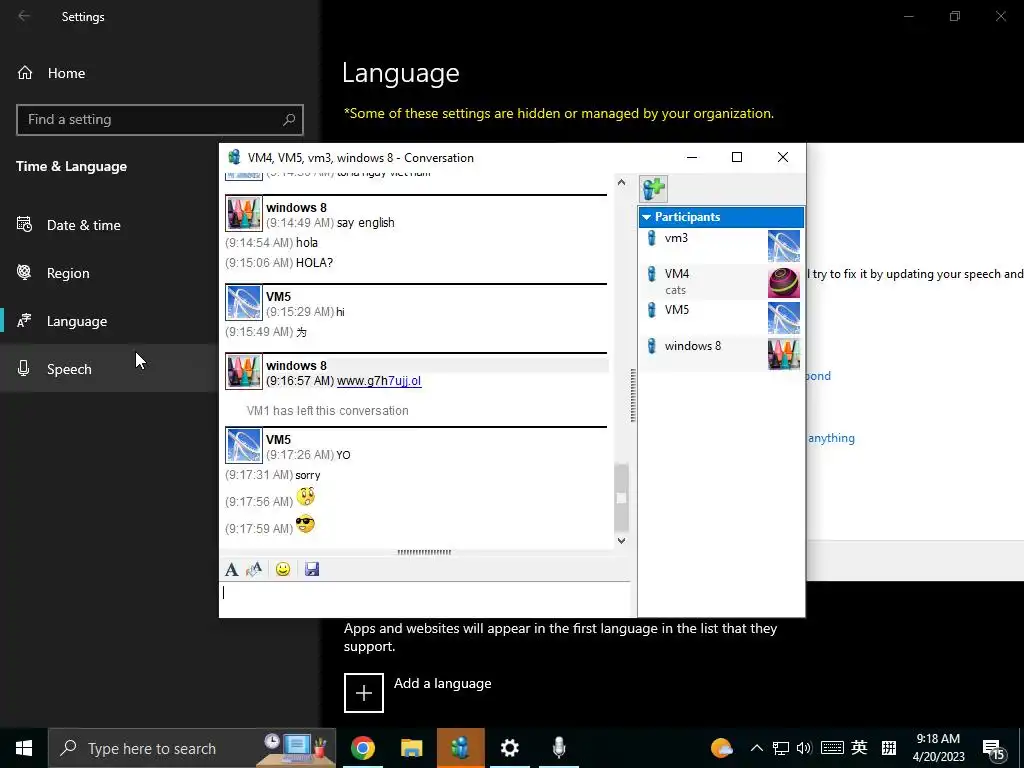The height and width of the screenshot is (768, 1024).
Task: Open the Windows Start menu
Action: click(24, 748)
